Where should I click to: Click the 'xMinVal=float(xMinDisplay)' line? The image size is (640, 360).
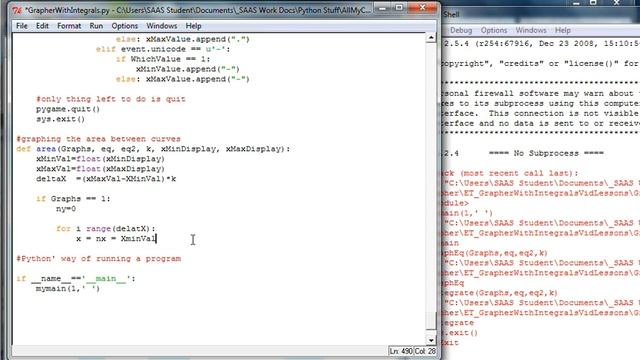tap(100, 159)
